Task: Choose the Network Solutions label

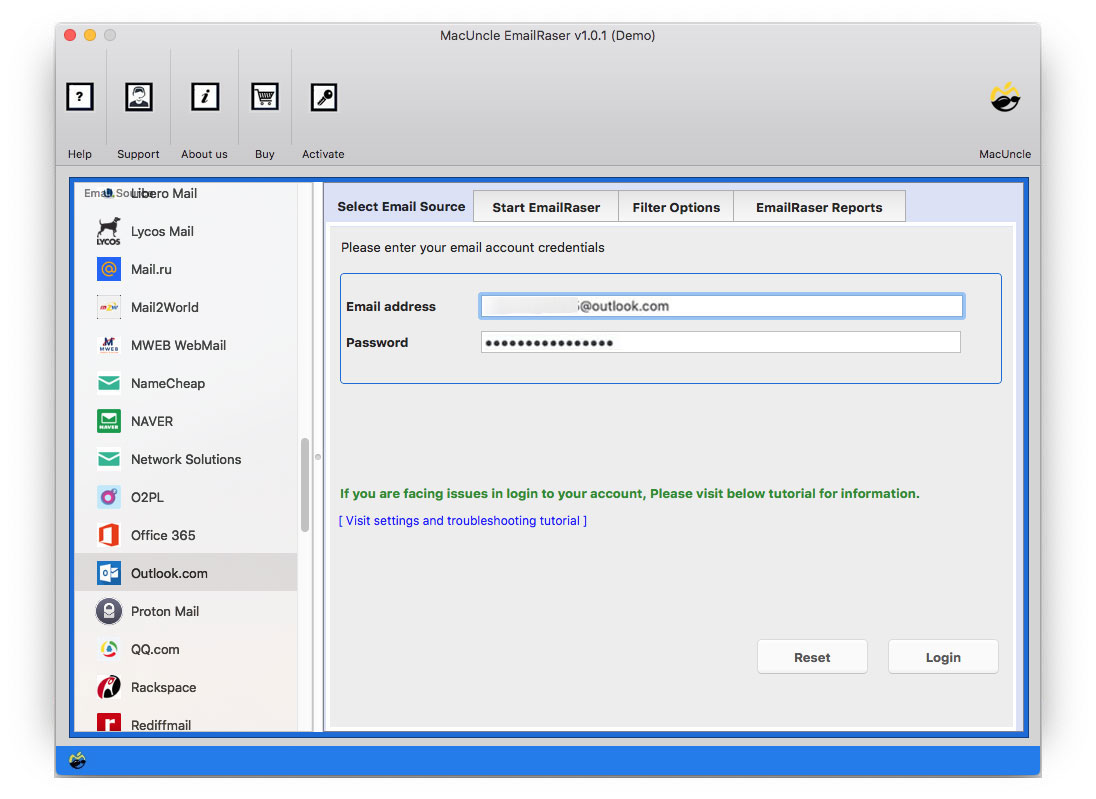Action: tap(186, 459)
